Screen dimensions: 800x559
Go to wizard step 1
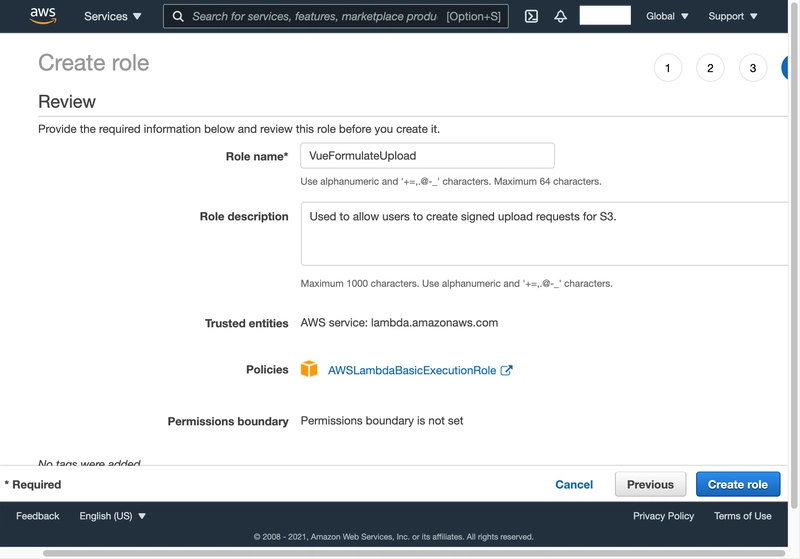pyautogui.click(x=668, y=68)
